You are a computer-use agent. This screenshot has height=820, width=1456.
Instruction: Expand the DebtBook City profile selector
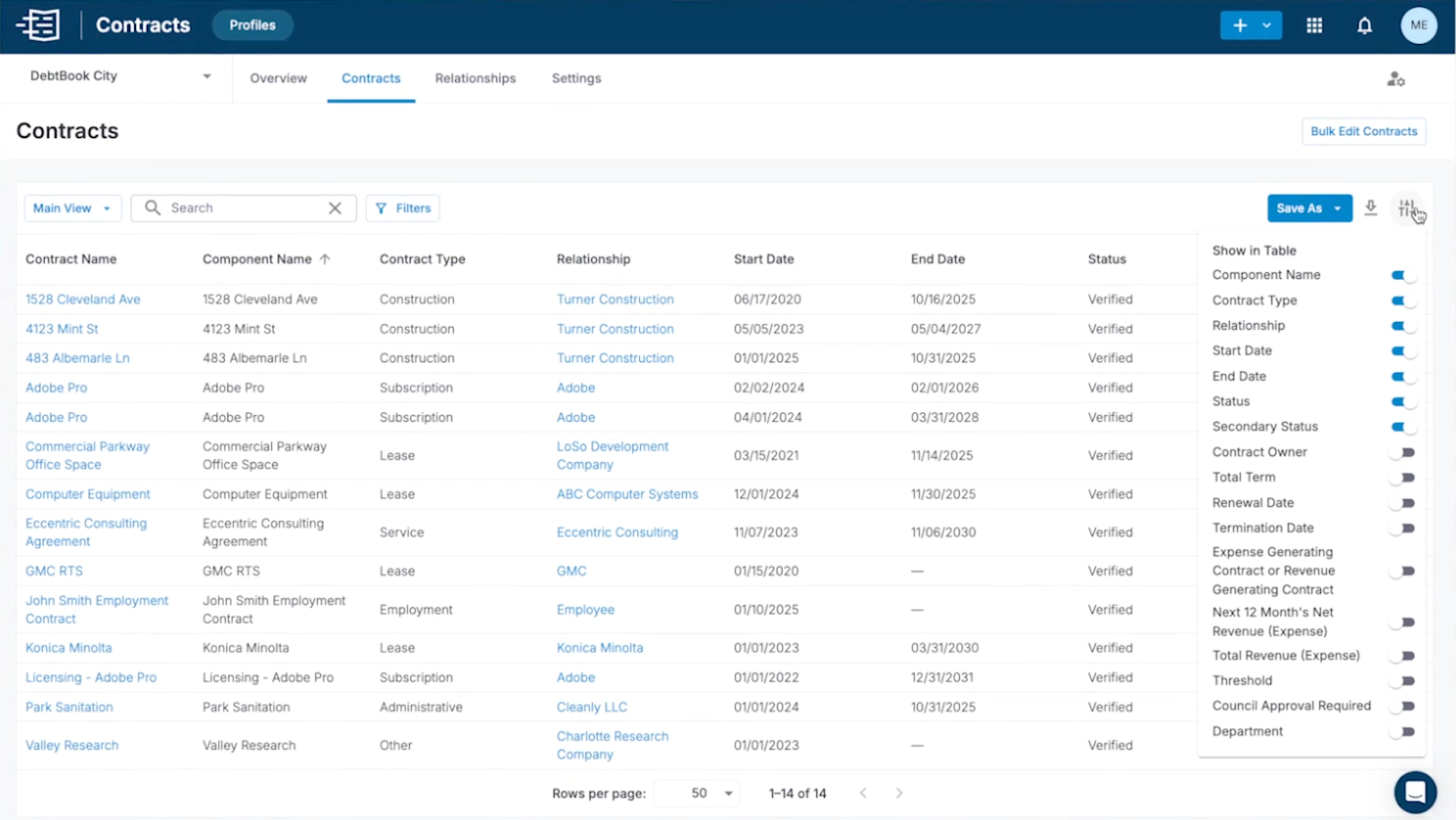point(206,75)
